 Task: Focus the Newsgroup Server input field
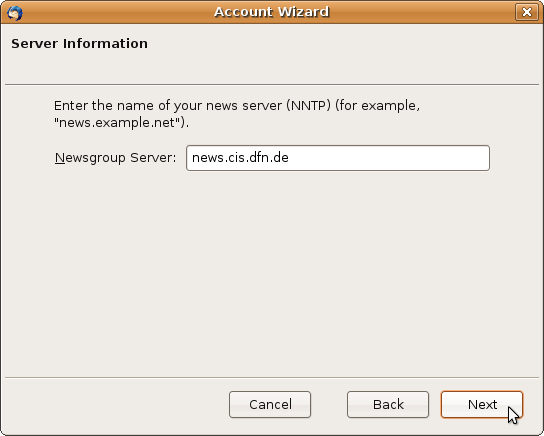pos(338,158)
